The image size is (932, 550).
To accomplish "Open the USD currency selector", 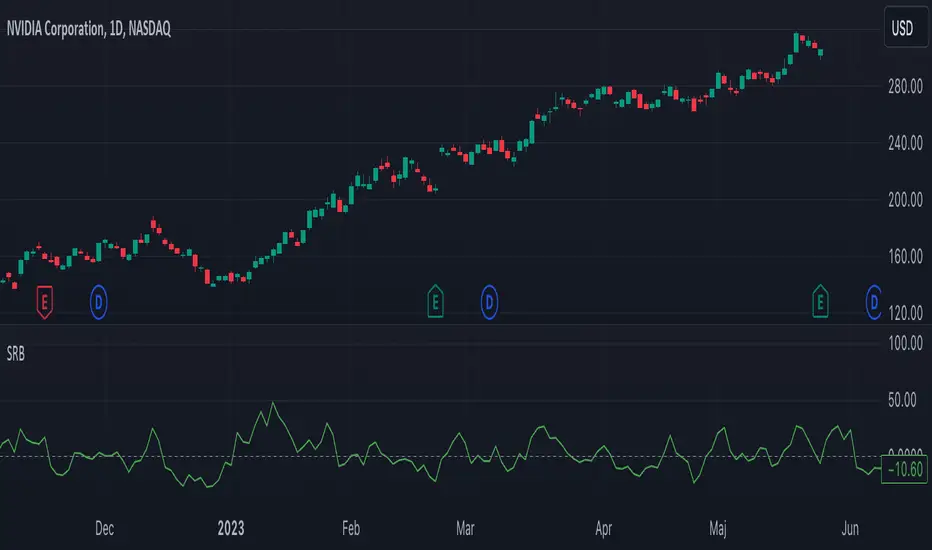I will click(x=906, y=27).
